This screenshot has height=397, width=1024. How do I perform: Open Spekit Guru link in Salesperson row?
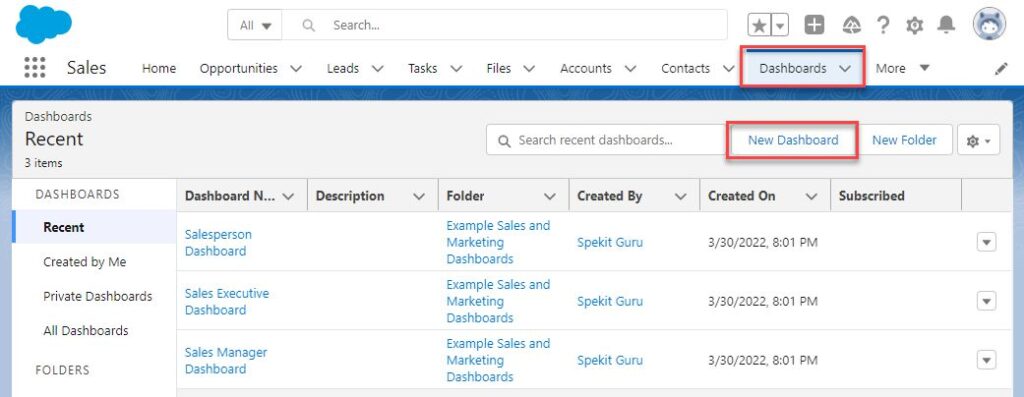610,242
